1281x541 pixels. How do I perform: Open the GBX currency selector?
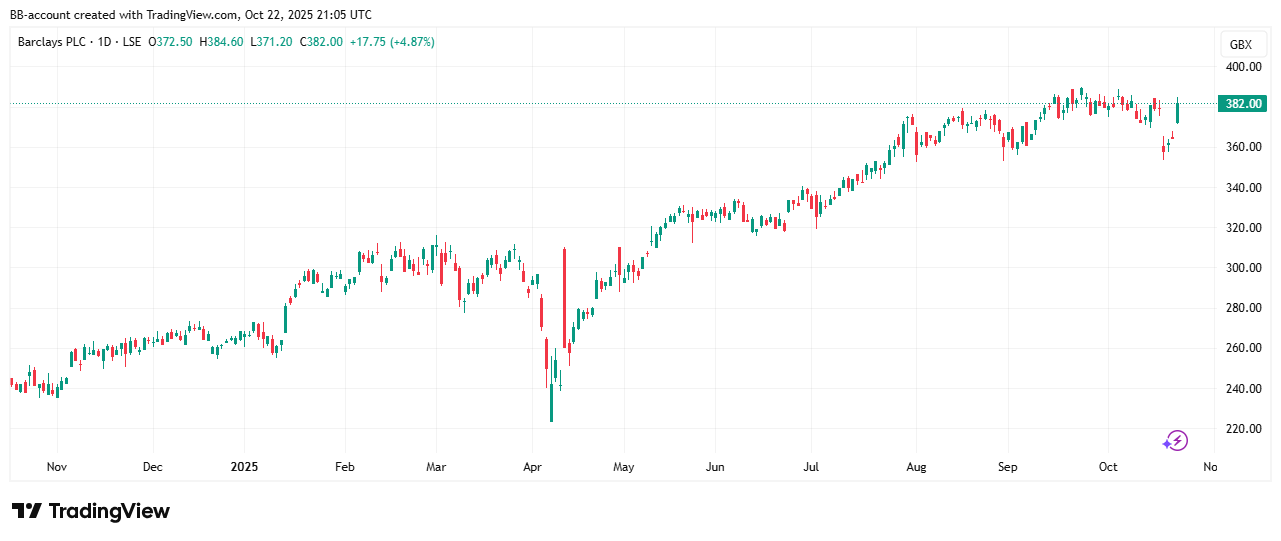(x=1240, y=45)
